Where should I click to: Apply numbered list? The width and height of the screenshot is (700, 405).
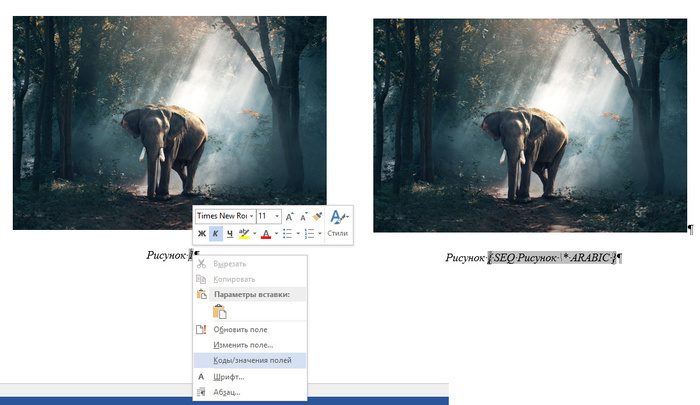pos(309,234)
